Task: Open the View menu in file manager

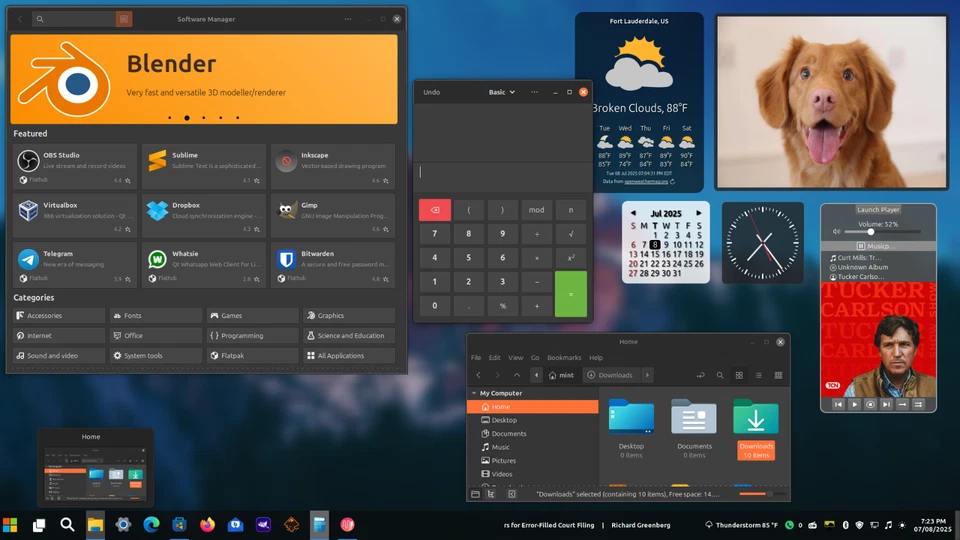Action: coord(516,357)
